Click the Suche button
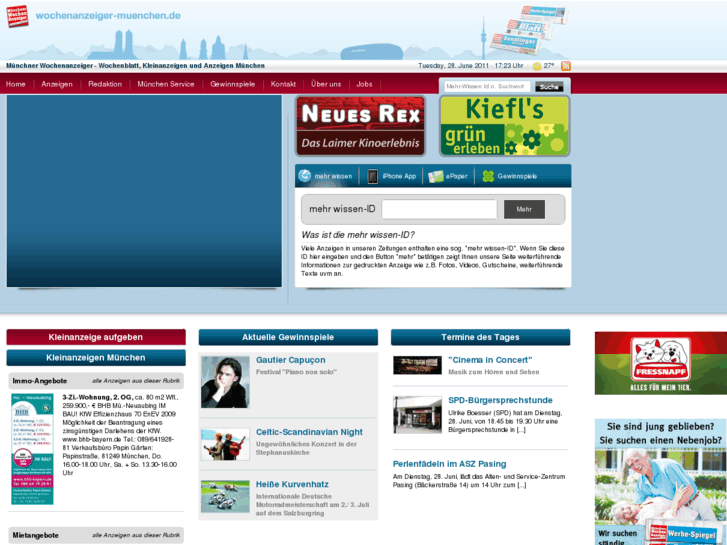Image resolution: width=727 pixels, height=545 pixels. click(x=549, y=87)
